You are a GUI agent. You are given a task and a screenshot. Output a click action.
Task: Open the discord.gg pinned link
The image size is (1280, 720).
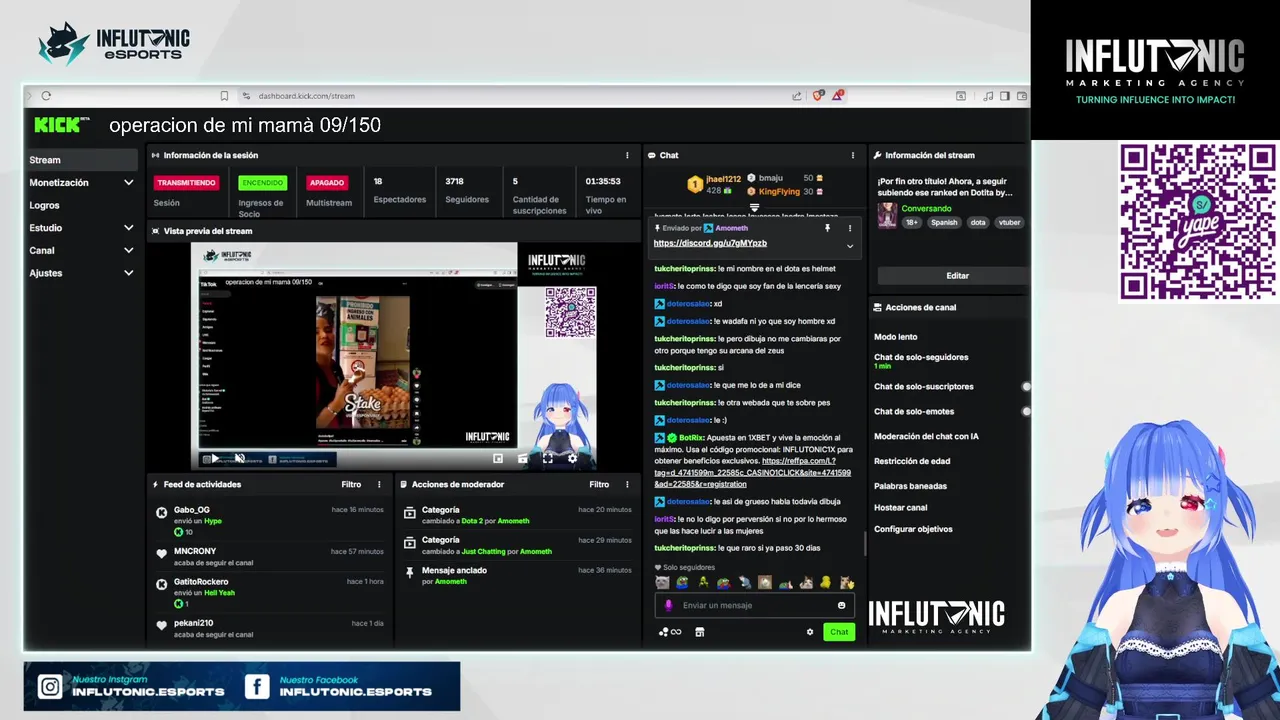coord(710,243)
